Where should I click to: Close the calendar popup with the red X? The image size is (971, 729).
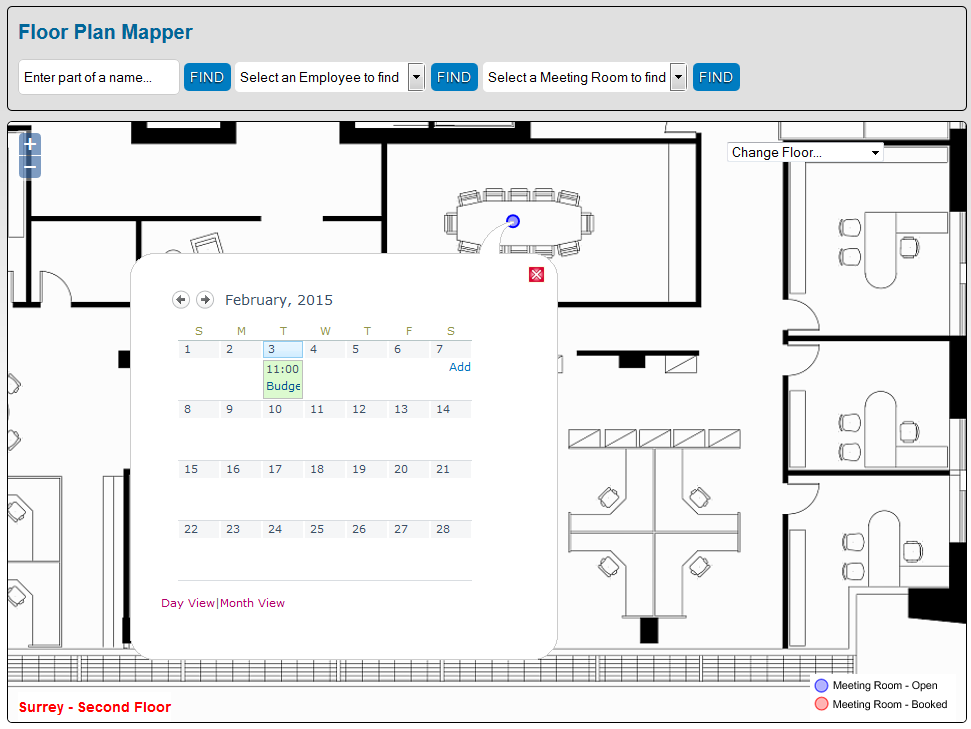(536, 273)
